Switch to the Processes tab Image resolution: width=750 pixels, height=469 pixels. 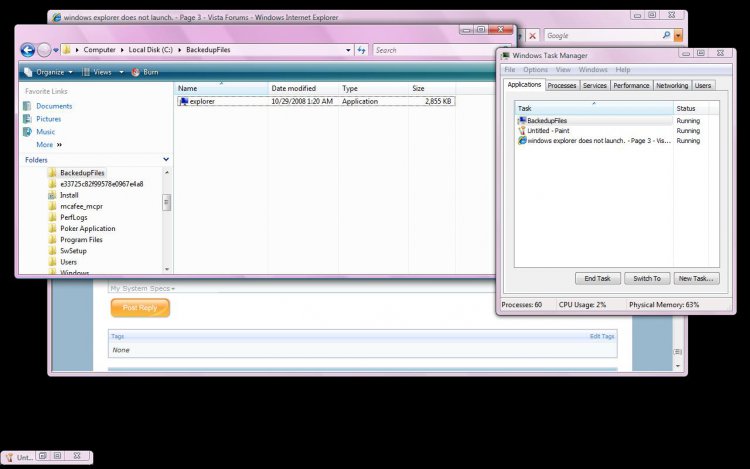pos(562,86)
